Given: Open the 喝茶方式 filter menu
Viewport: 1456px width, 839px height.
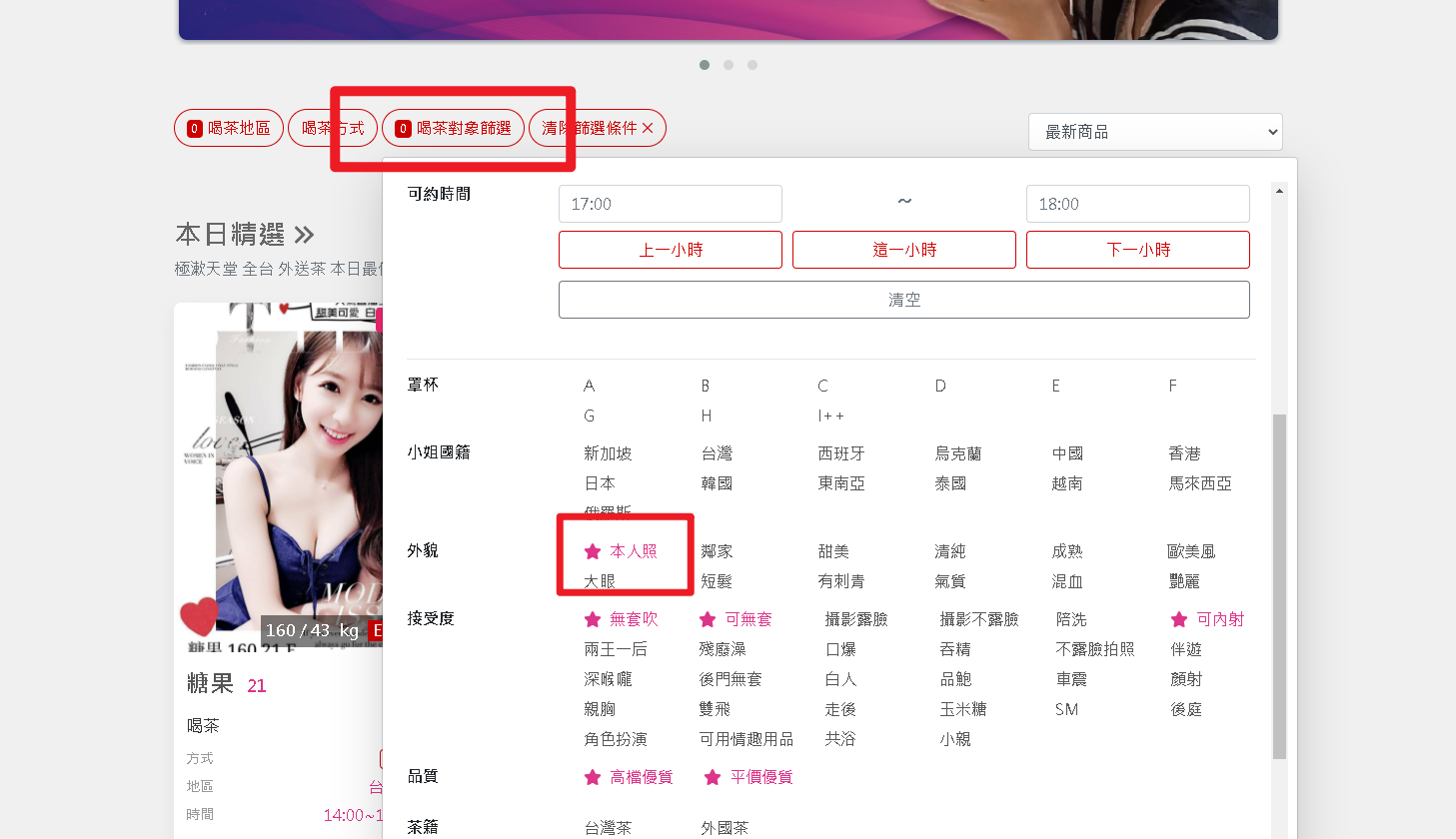Looking at the screenshot, I should pos(333,128).
